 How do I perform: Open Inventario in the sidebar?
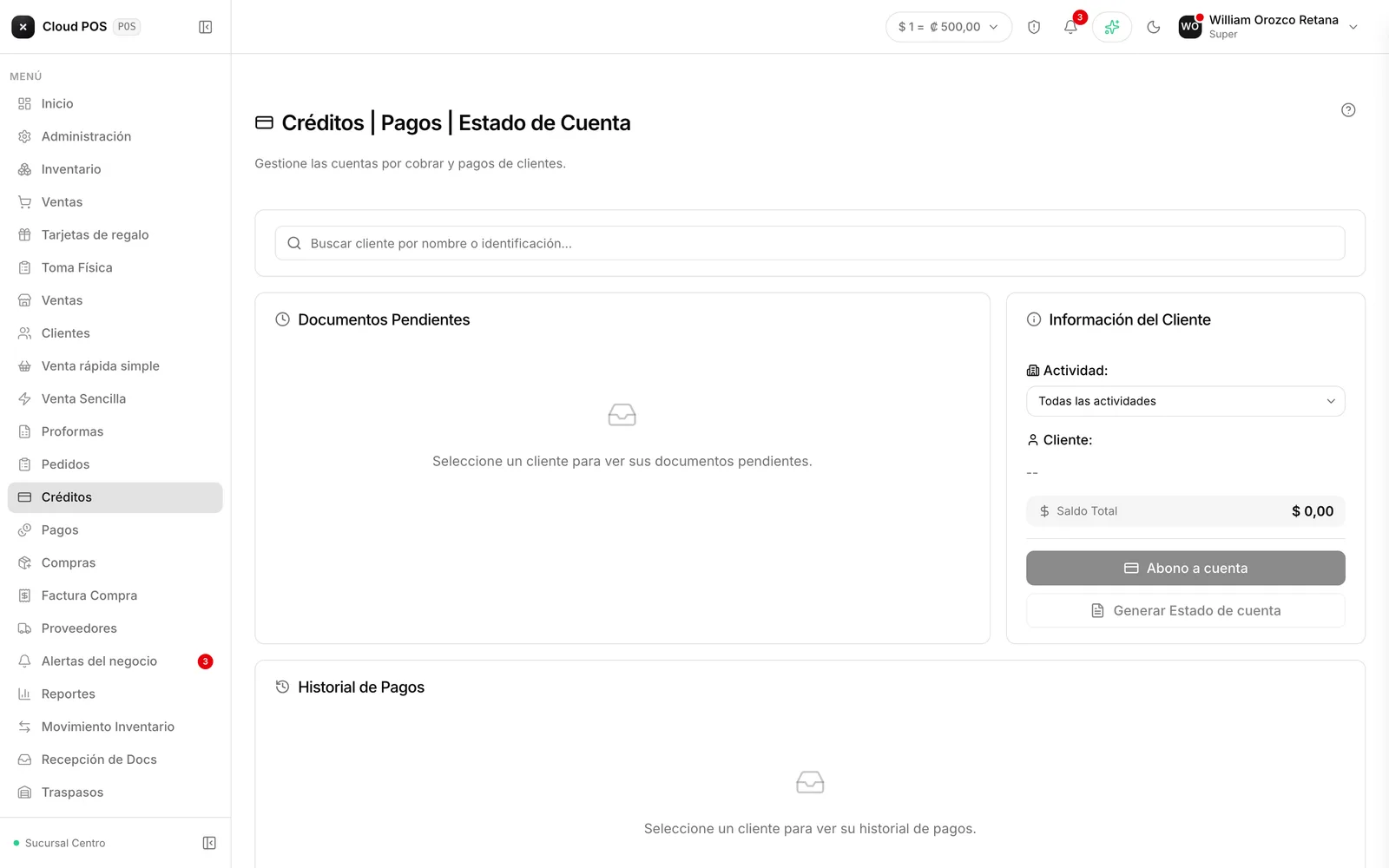115,169
